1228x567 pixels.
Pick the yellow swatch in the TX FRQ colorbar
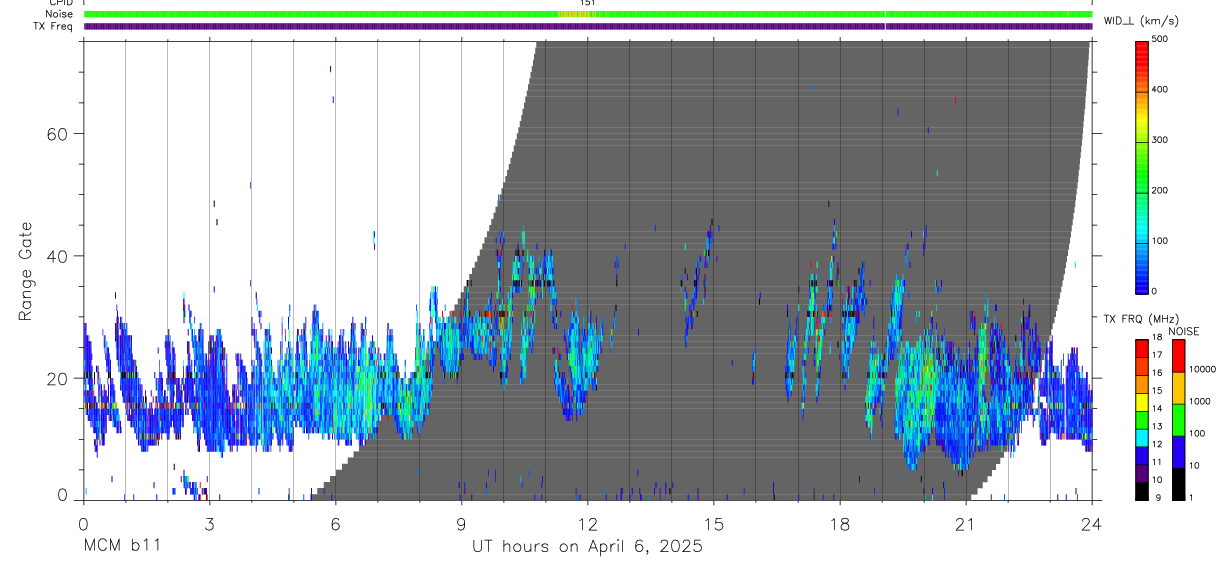click(x=1142, y=400)
